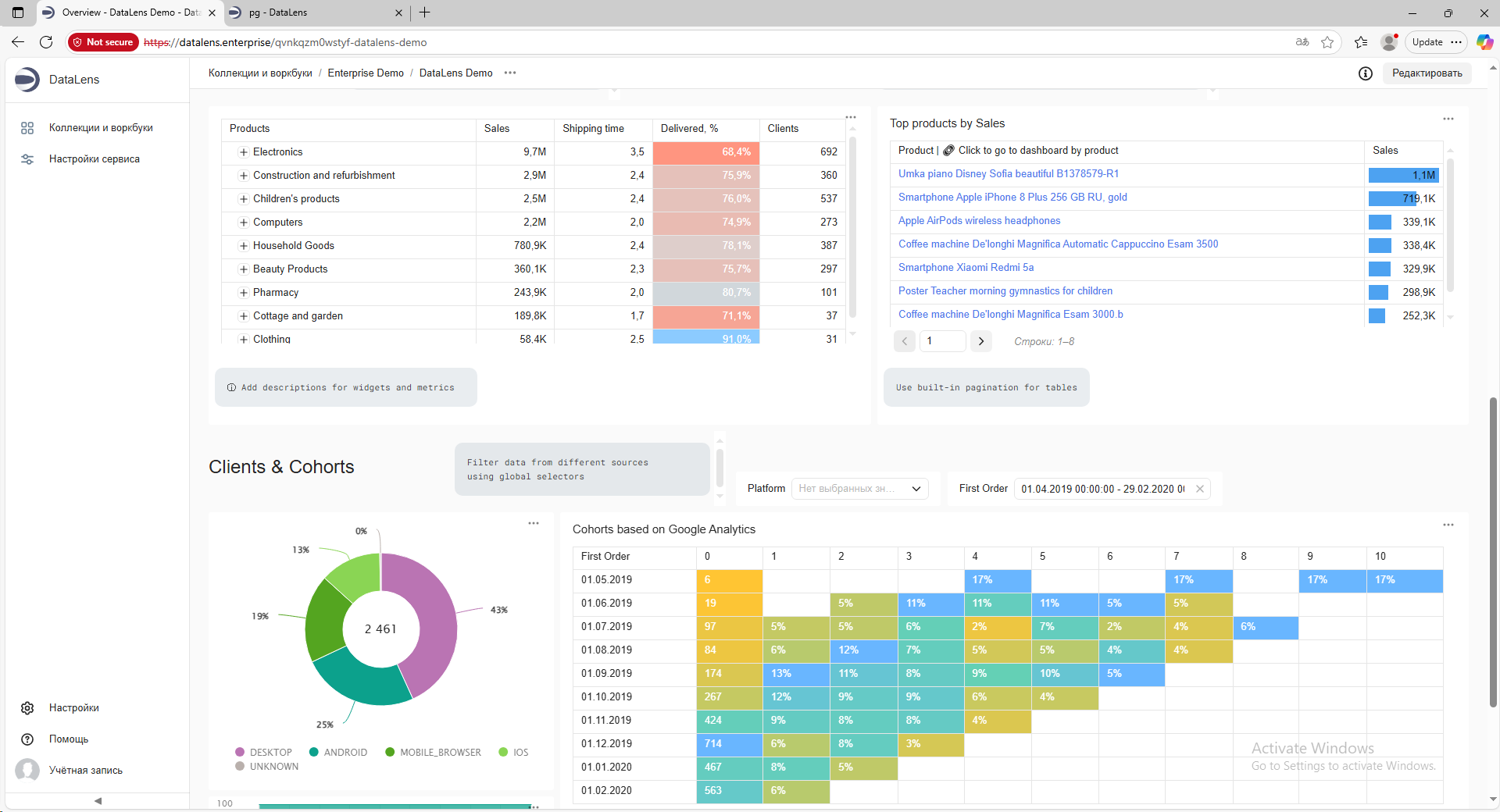
Task: Click the Редактировать button
Action: (x=1427, y=73)
